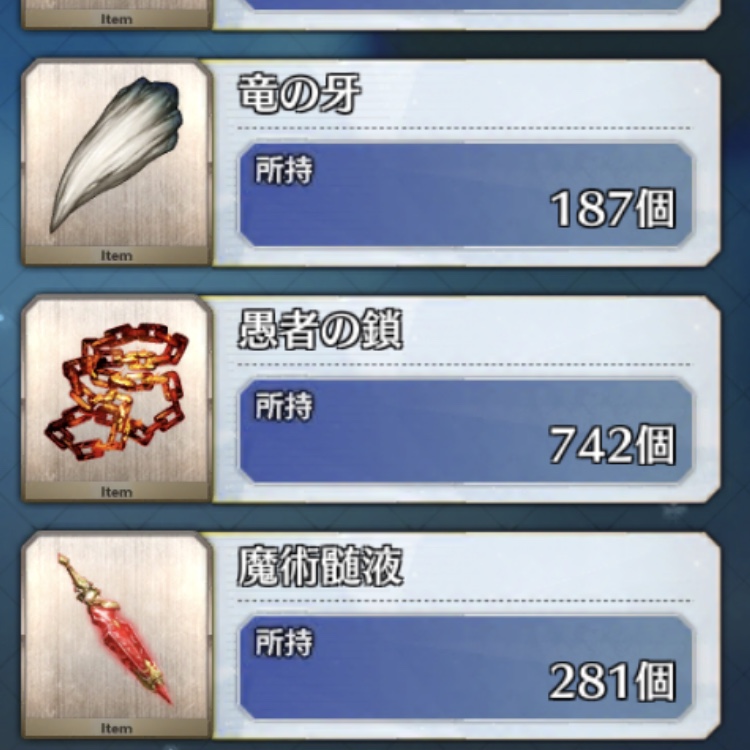Open the 愚者の鎖 blue possession panel
Image resolution: width=750 pixels, height=750 pixels.
466,431
